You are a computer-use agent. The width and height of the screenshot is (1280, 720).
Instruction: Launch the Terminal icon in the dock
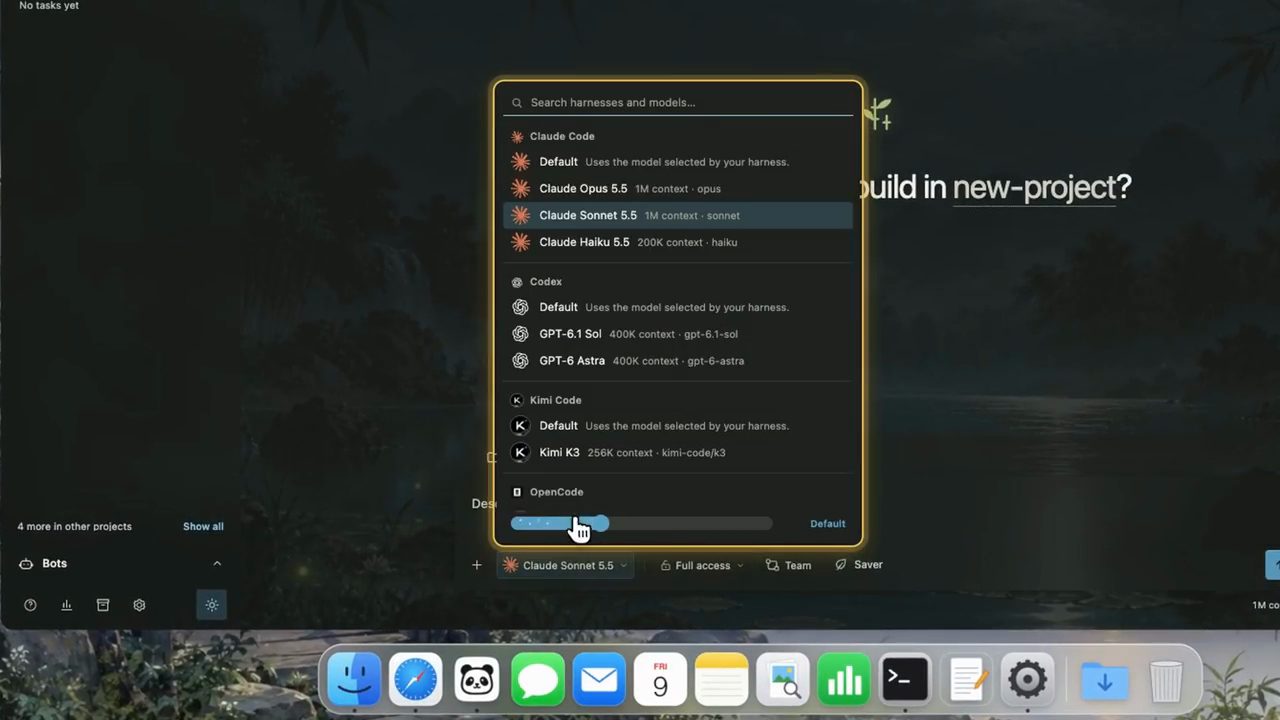pyautogui.click(x=905, y=682)
